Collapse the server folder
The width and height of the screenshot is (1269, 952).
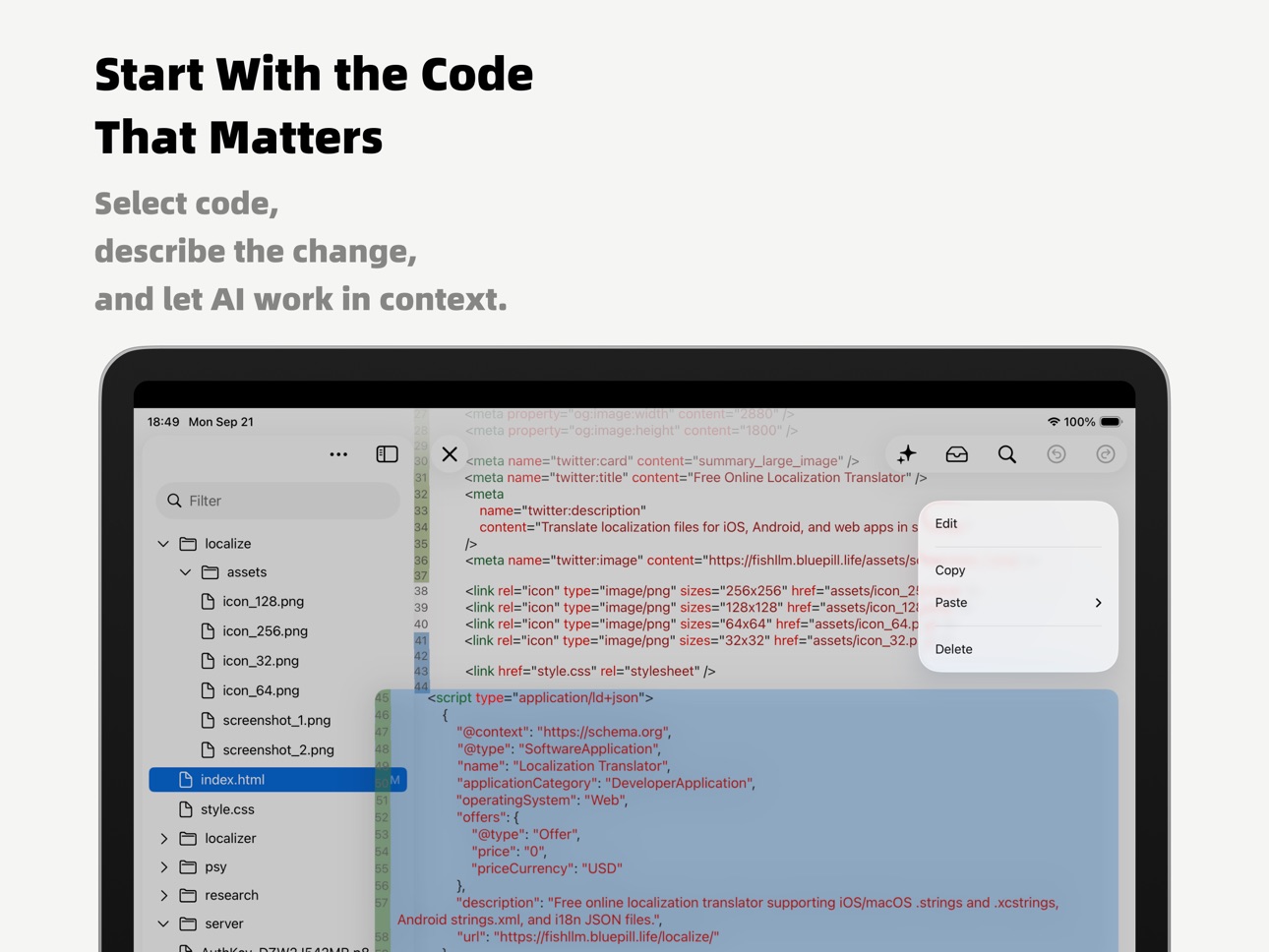(163, 924)
